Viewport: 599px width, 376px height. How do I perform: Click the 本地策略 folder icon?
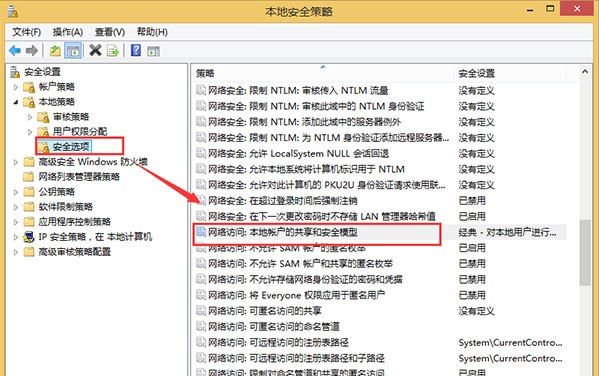(x=29, y=102)
